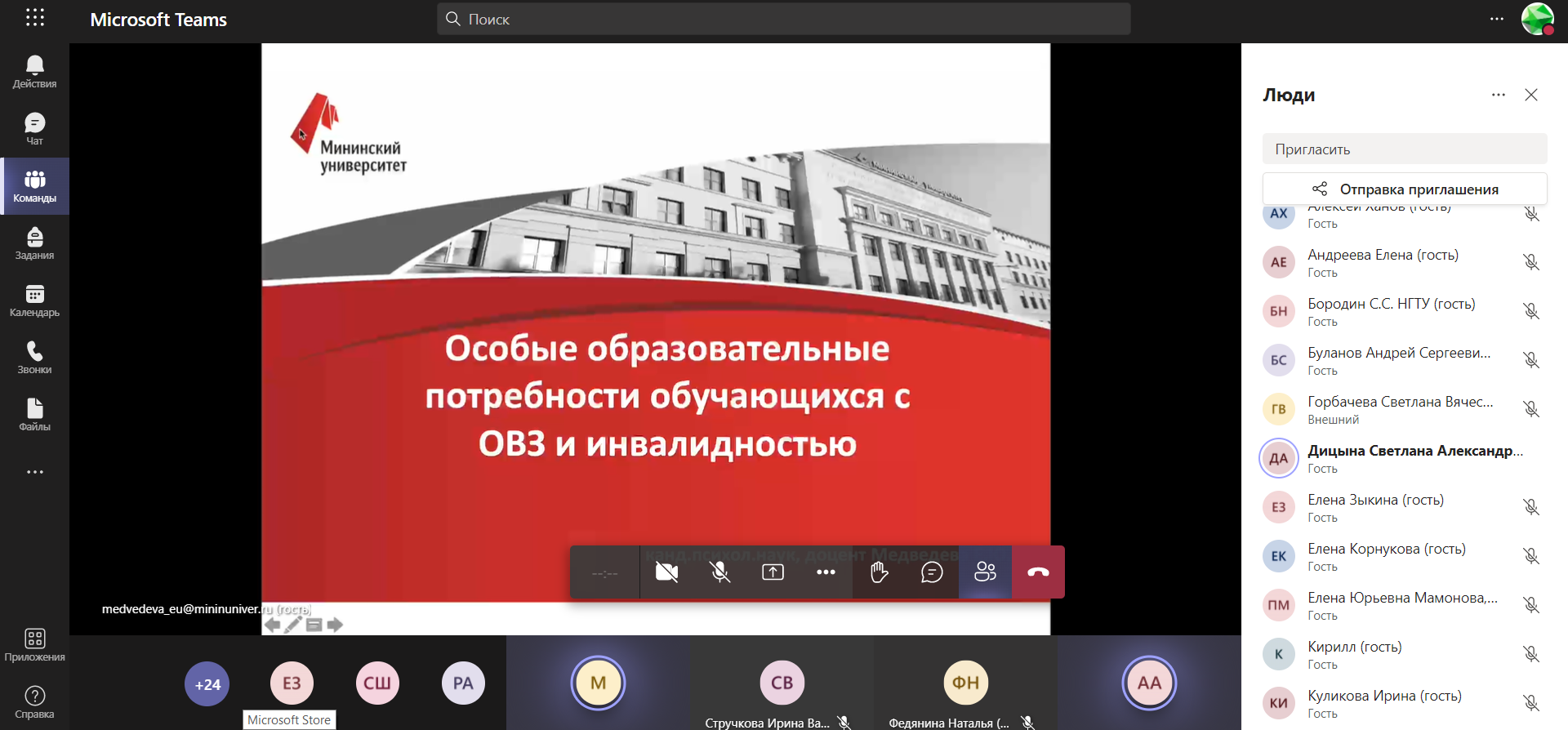
Task: Switch to the Команды section
Action: (x=34, y=186)
